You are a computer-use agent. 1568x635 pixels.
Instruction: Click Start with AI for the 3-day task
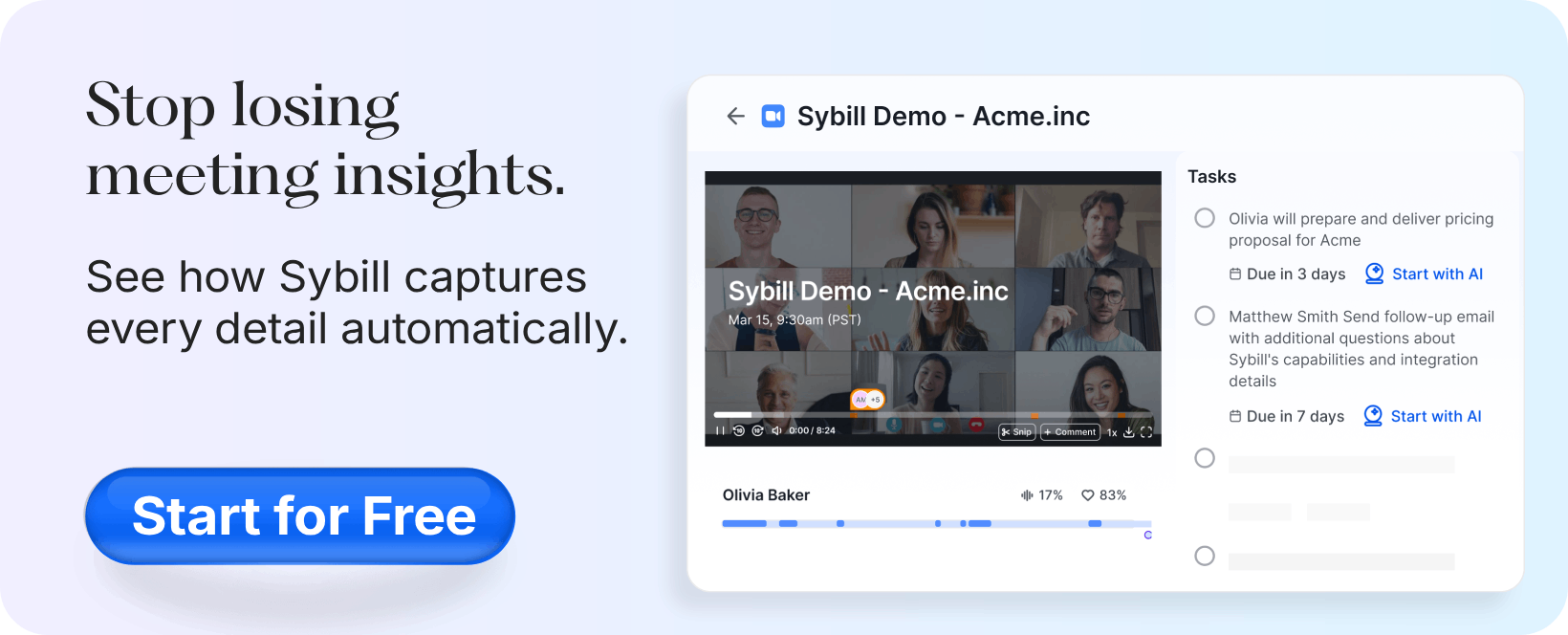1437,274
